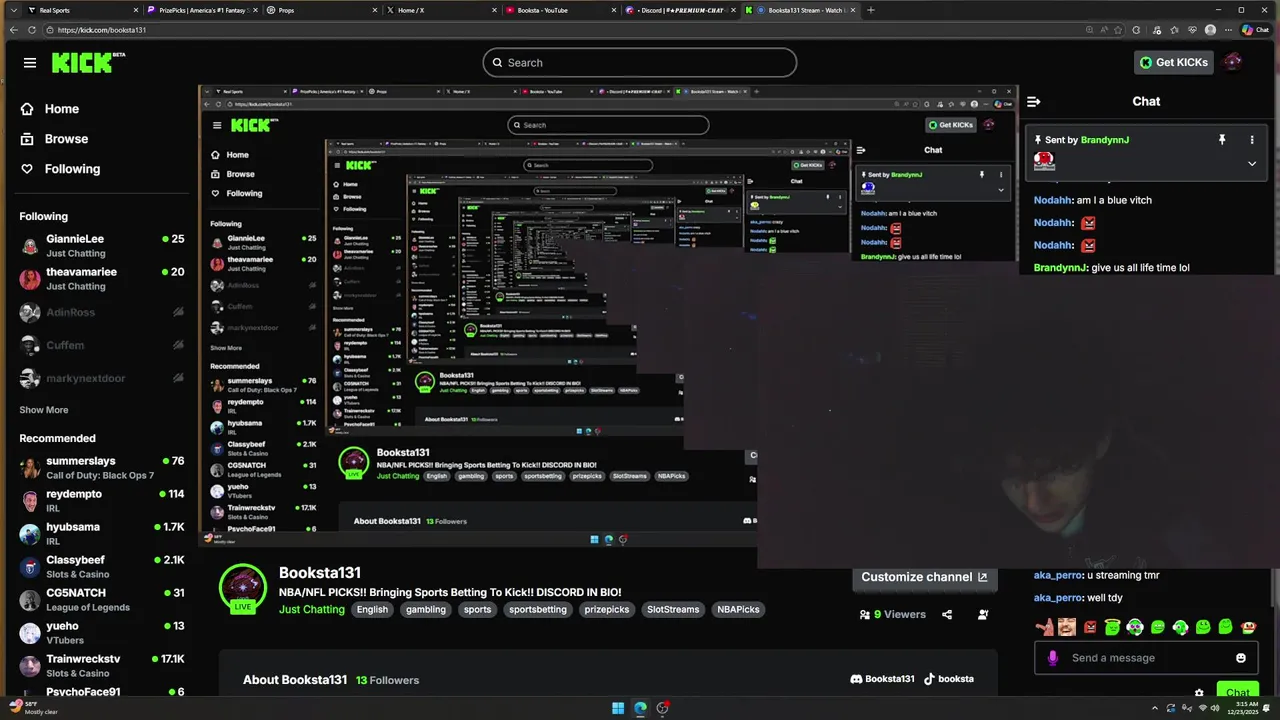The height and width of the screenshot is (720, 1280).
Task: Reload the page with refresh icon
Action: click(32, 30)
